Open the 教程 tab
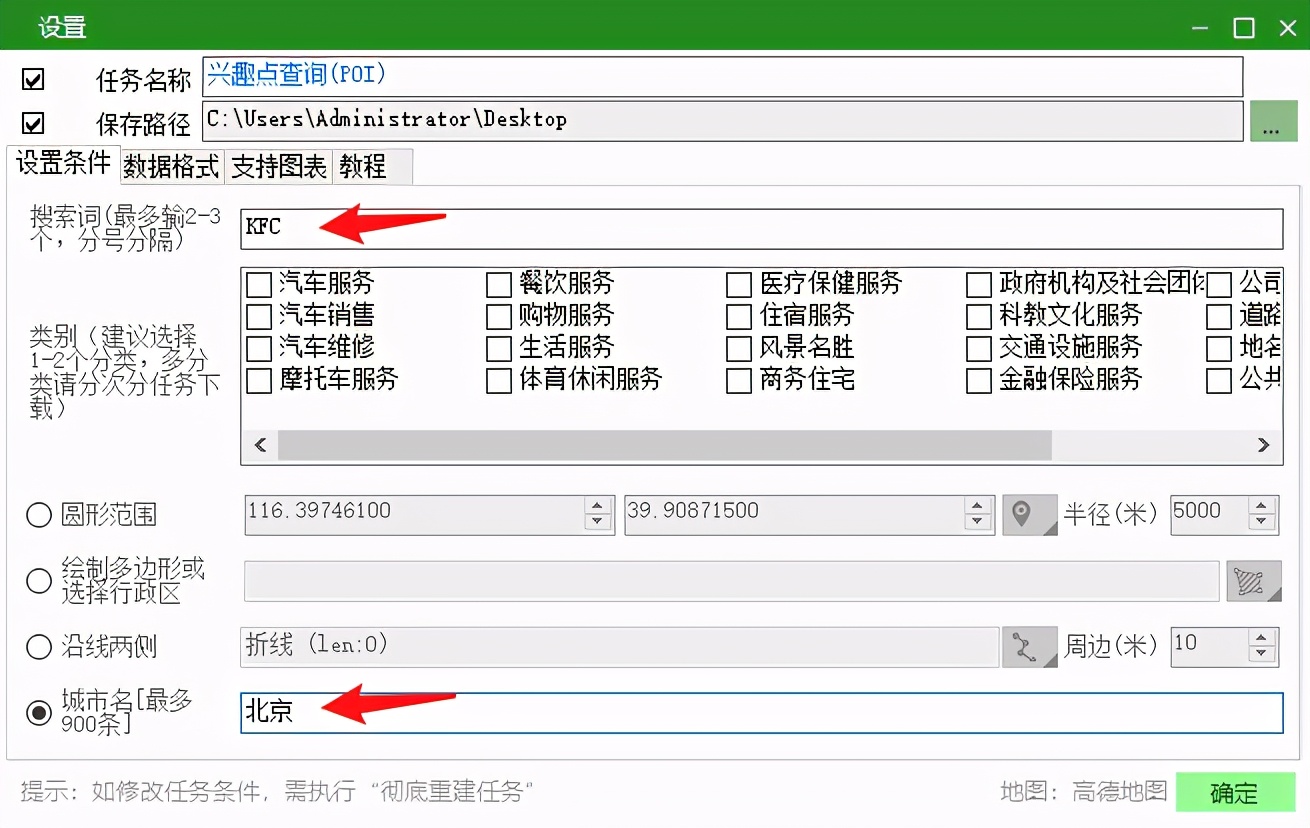1310x828 pixels. coord(363,167)
